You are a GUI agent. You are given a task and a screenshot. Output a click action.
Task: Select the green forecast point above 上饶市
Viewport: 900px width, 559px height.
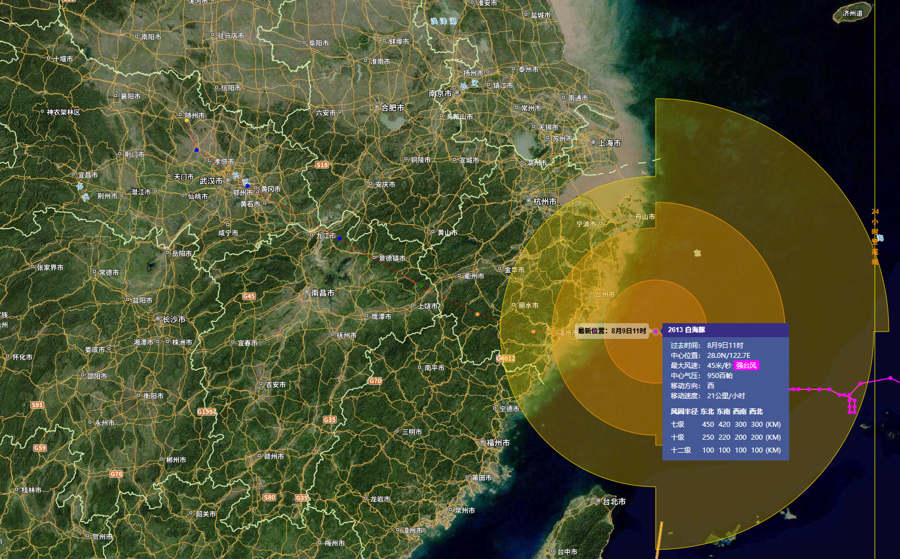point(421,285)
